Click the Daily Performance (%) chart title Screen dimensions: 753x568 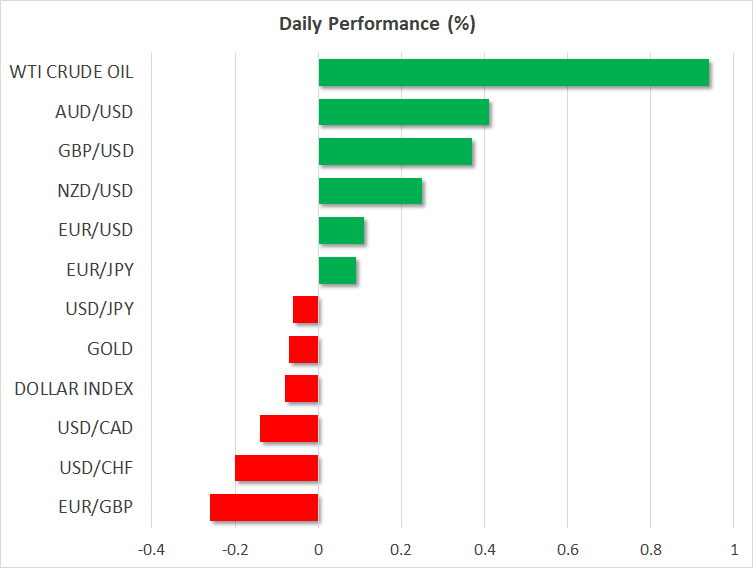[x=376, y=24]
